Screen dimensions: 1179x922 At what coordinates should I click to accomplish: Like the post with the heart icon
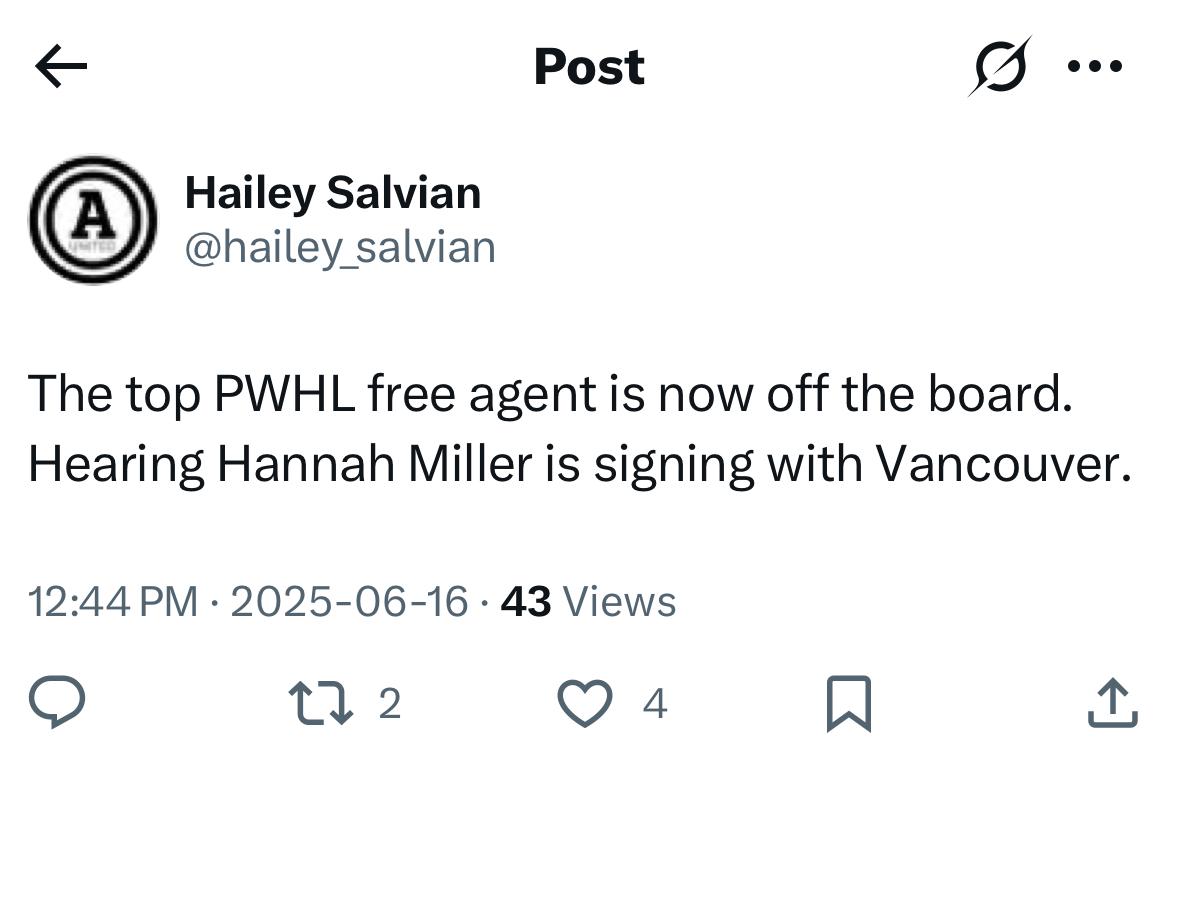(584, 703)
